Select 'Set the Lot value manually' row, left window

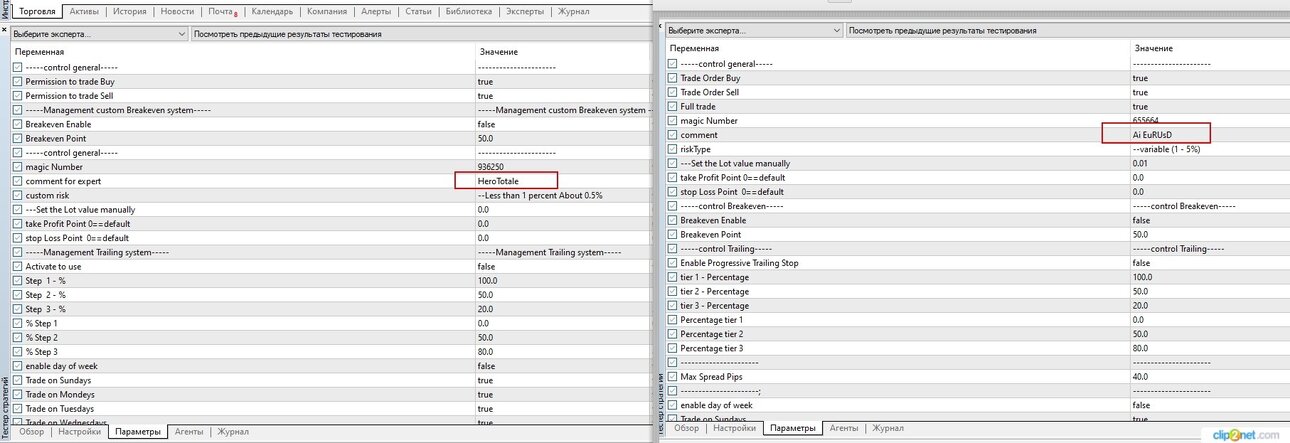click(330, 209)
